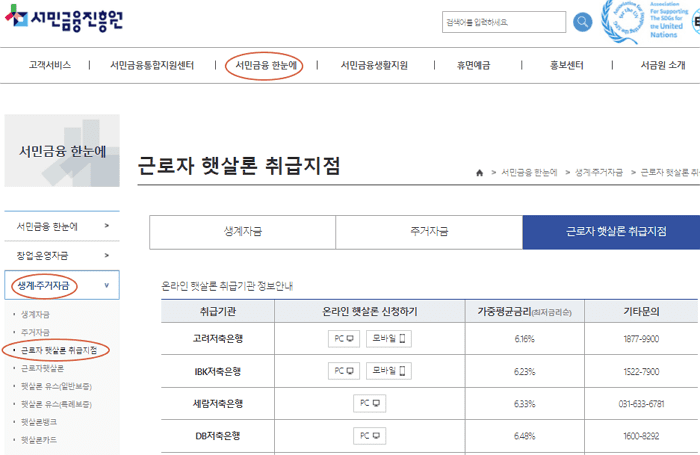Open 생계자금 sidebar submenu link

tap(35, 315)
